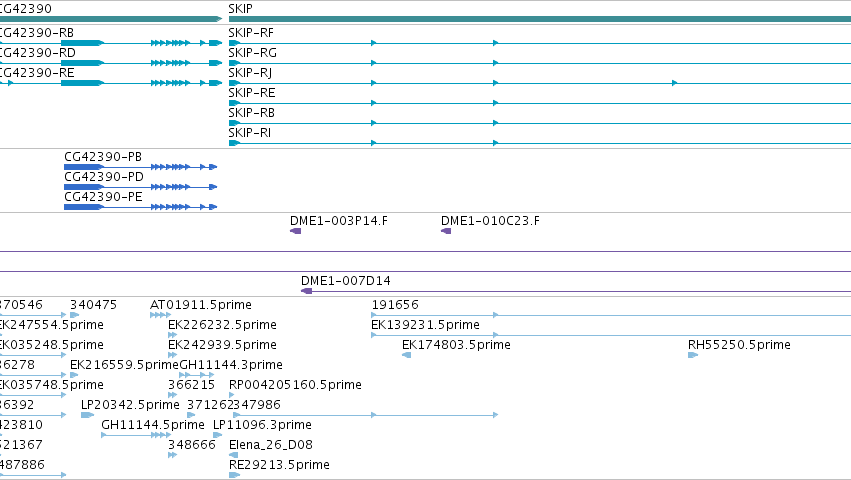
Task: Click the LP11096.3prime EST label
Action: click(x=262, y=425)
